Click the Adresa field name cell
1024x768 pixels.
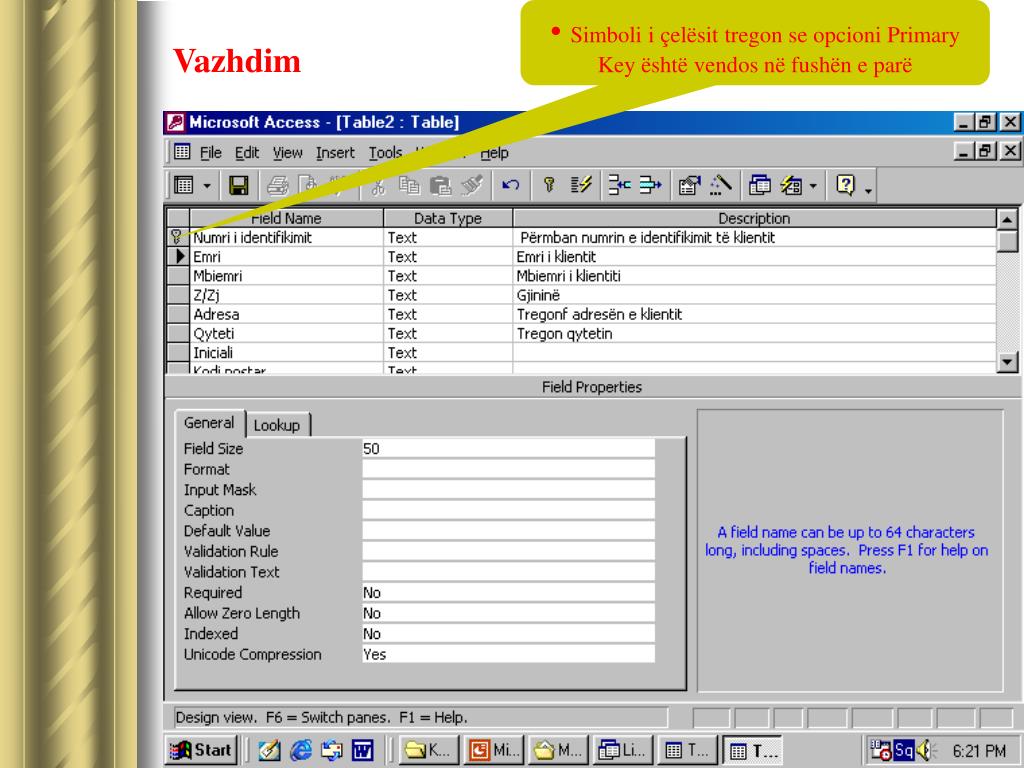(287, 314)
